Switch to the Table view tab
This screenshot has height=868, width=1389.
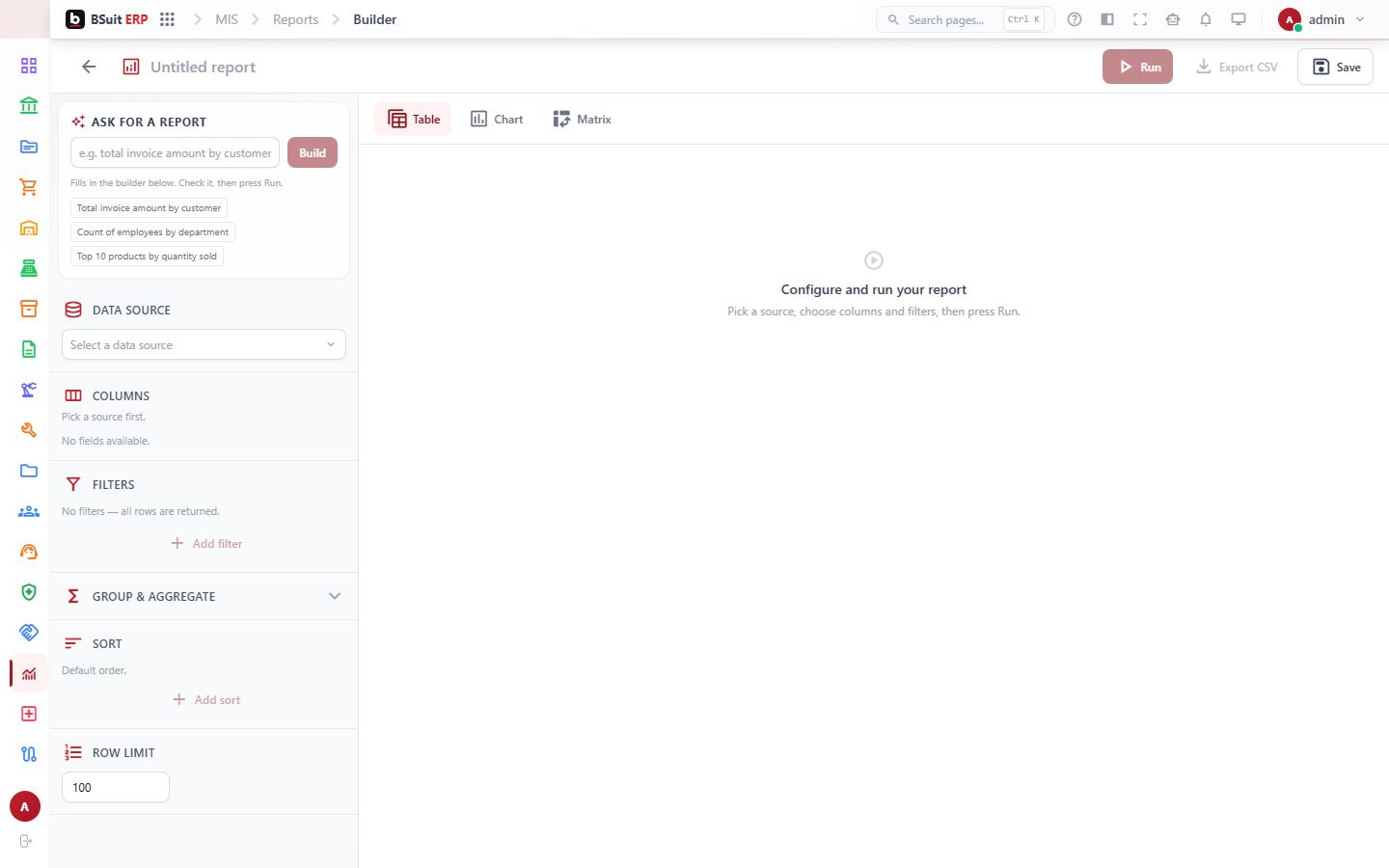tap(413, 119)
